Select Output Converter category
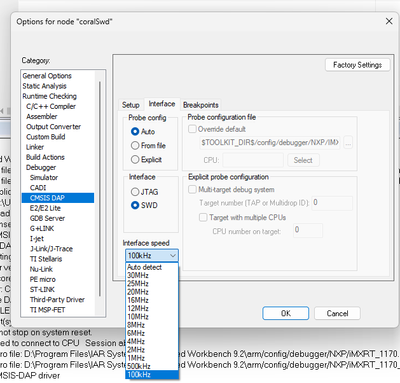Viewport: 400px width, 383px height. click(53, 127)
